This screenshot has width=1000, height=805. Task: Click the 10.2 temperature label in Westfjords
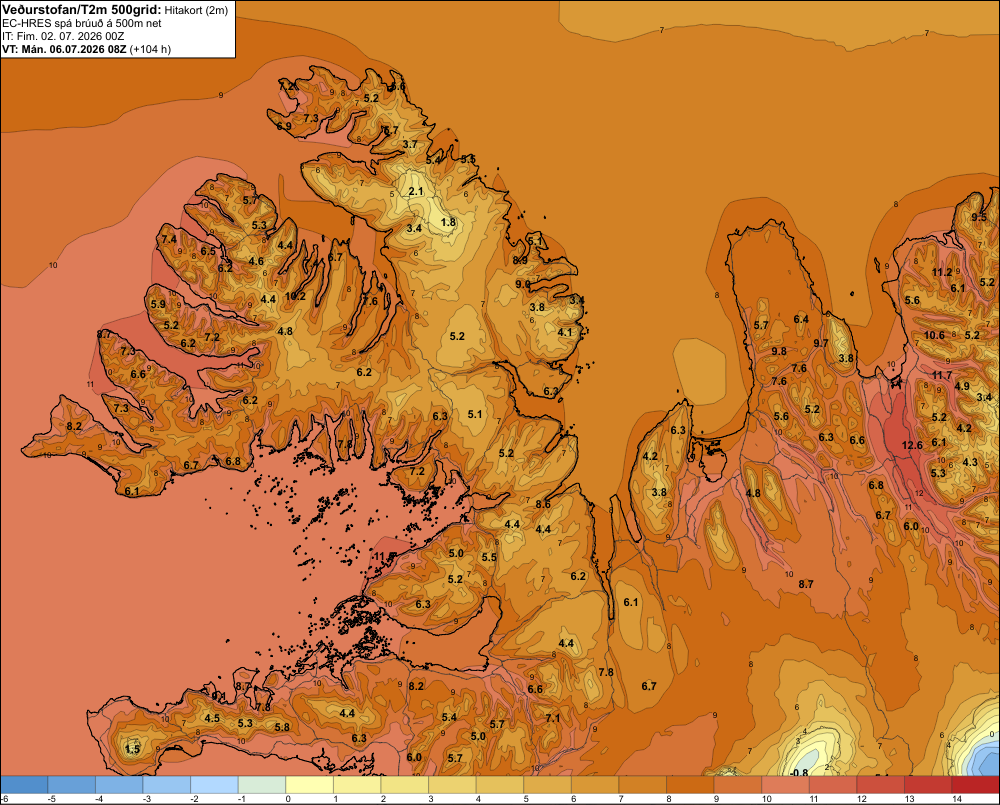coord(295,296)
